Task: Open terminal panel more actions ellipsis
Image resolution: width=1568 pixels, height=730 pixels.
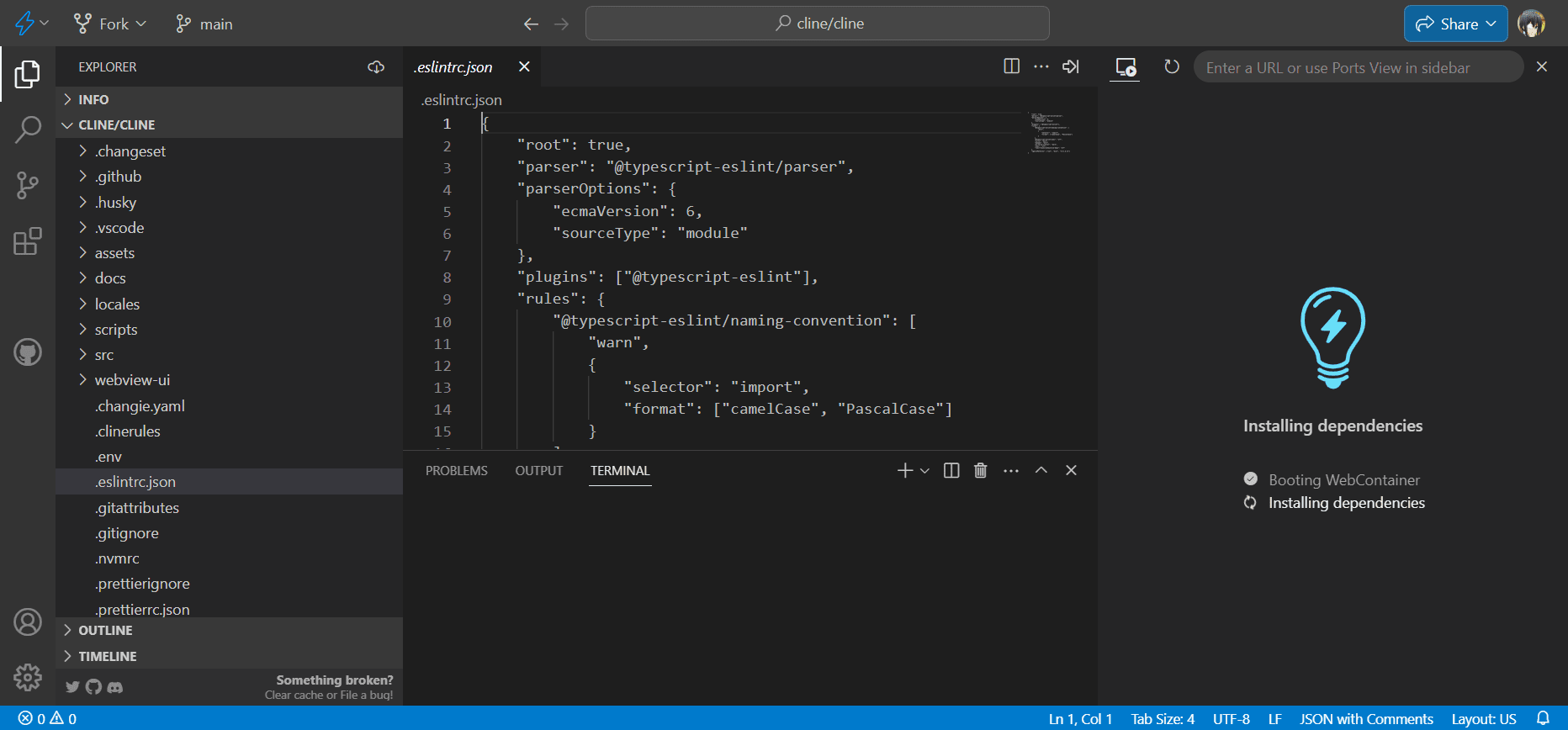Action: coord(1011,470)
